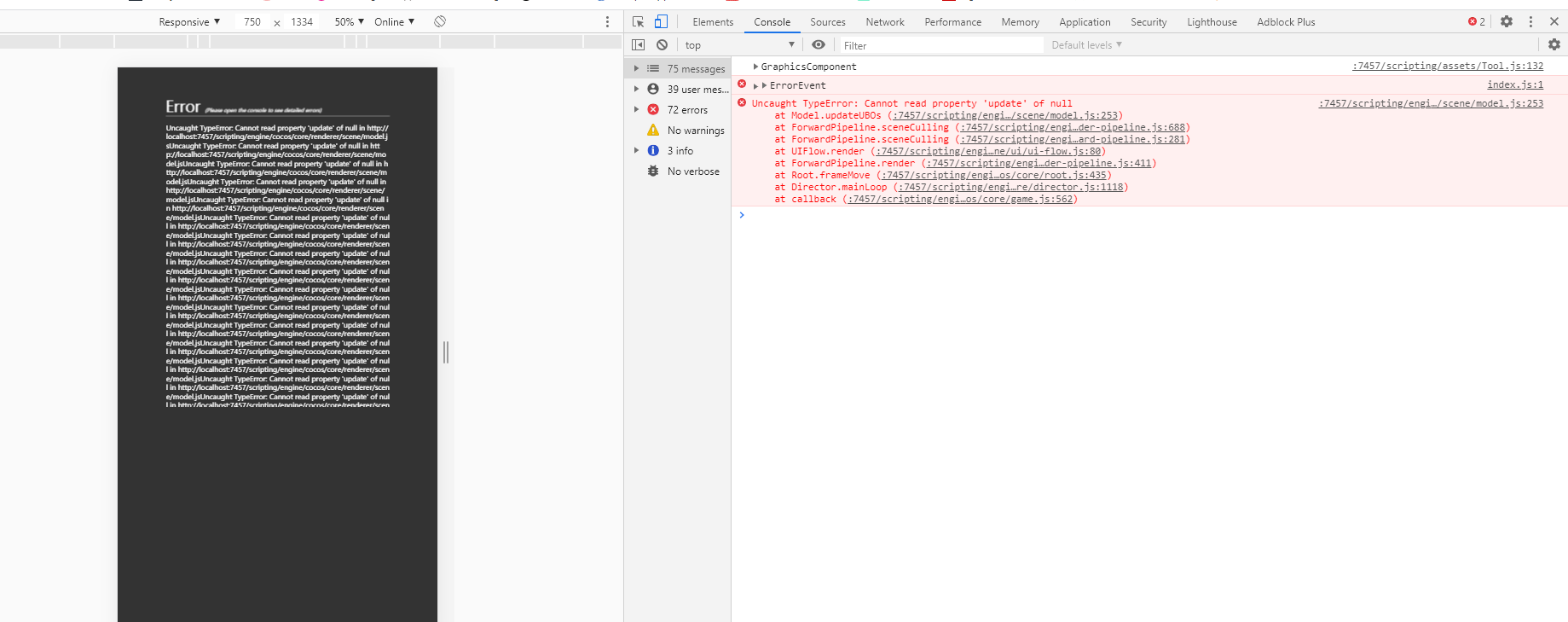Viewport: 1568px width, 622px height.
Task: Click the No warnings yellow triangle icon
Action: pyautogui.click(x=653, y=130)
